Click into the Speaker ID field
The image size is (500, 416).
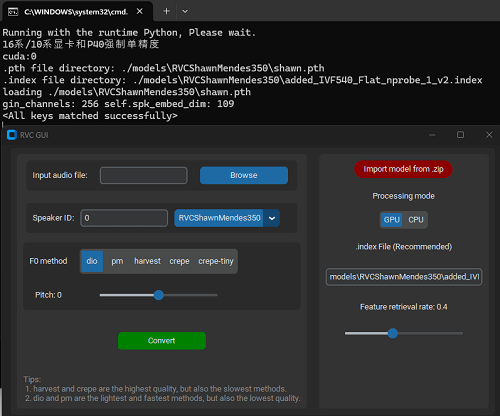click(124, 218)
